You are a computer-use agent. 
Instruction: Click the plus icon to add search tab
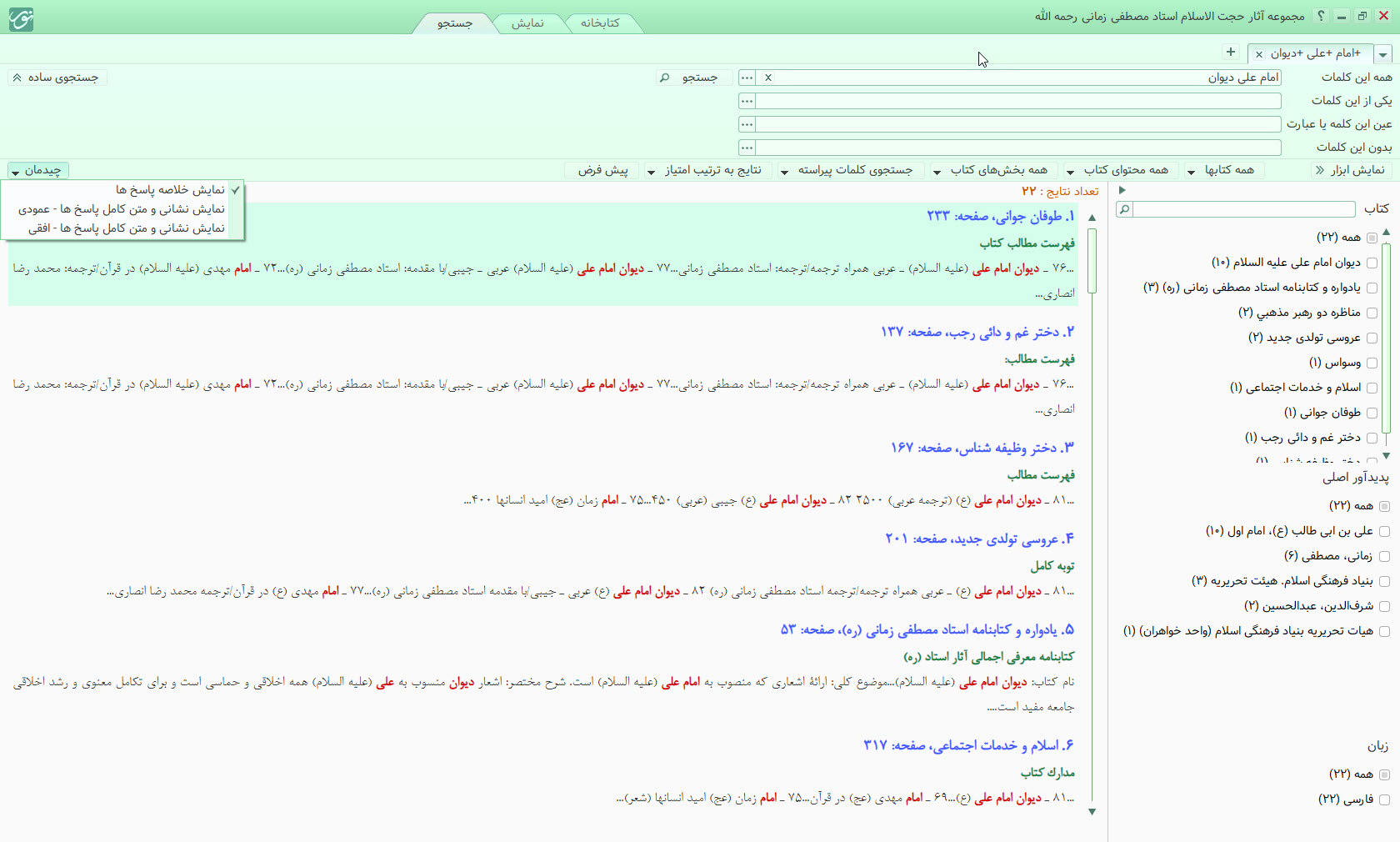tap(1231, 53)
